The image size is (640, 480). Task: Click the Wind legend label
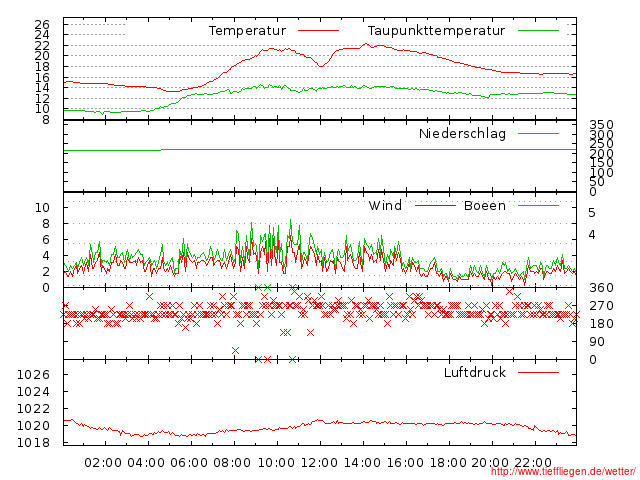coord(385,205)
